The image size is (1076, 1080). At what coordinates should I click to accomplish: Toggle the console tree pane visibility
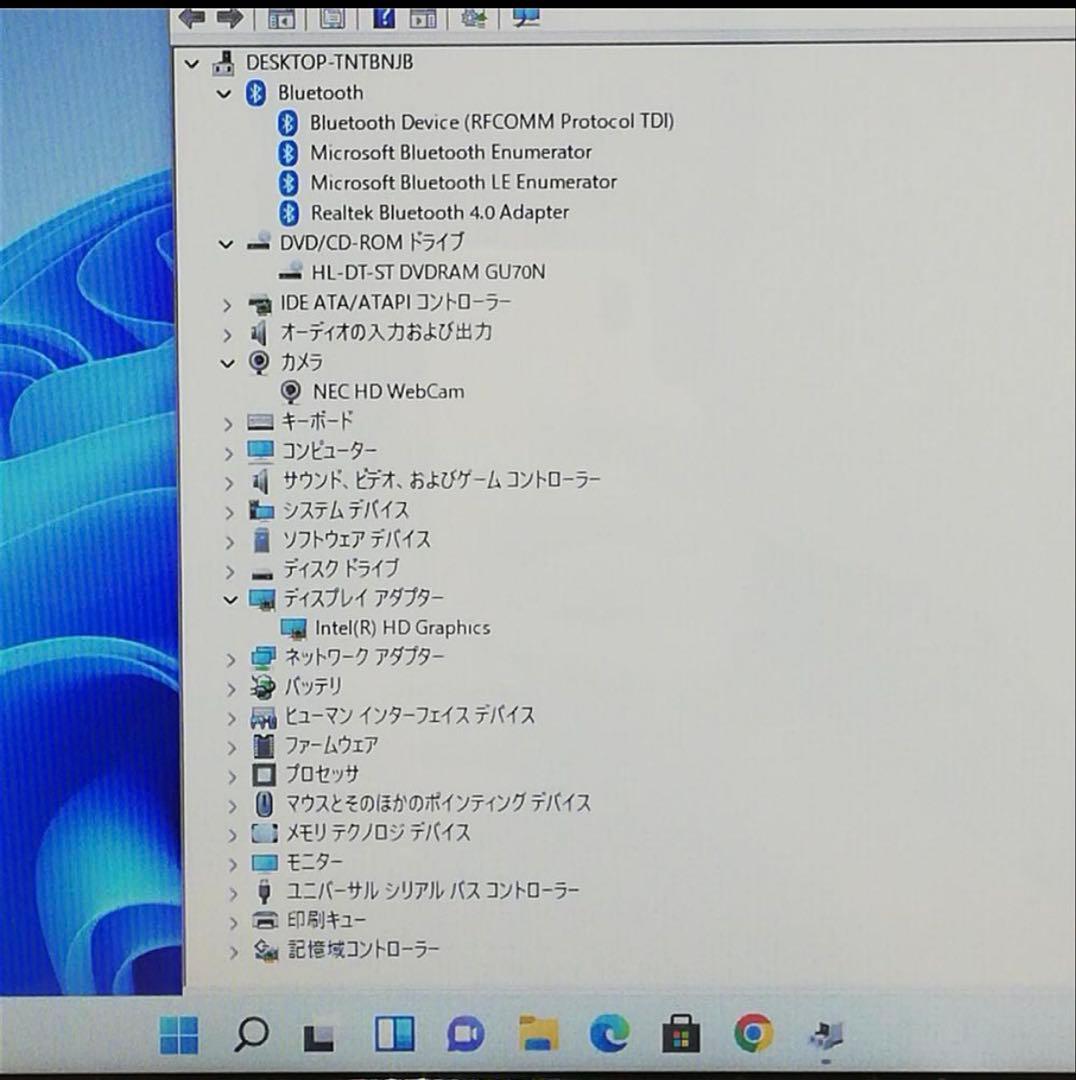[283, 17]
